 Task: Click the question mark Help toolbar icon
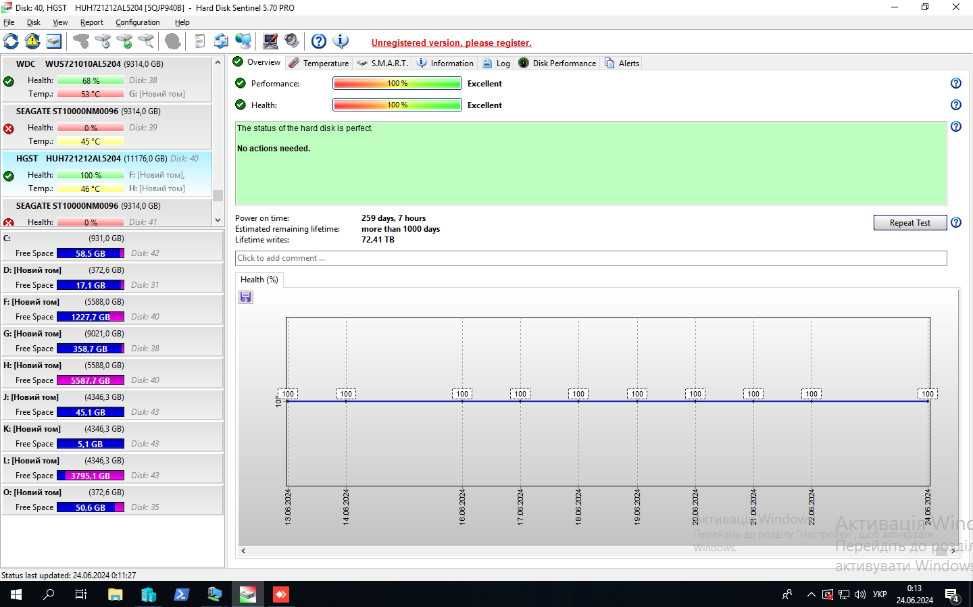tap(319, 42)
